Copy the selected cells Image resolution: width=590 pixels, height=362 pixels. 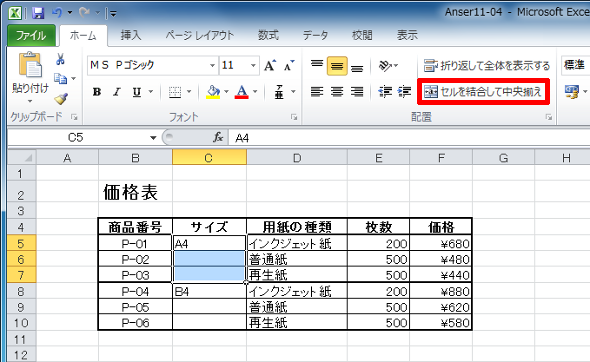pos(60,79)
